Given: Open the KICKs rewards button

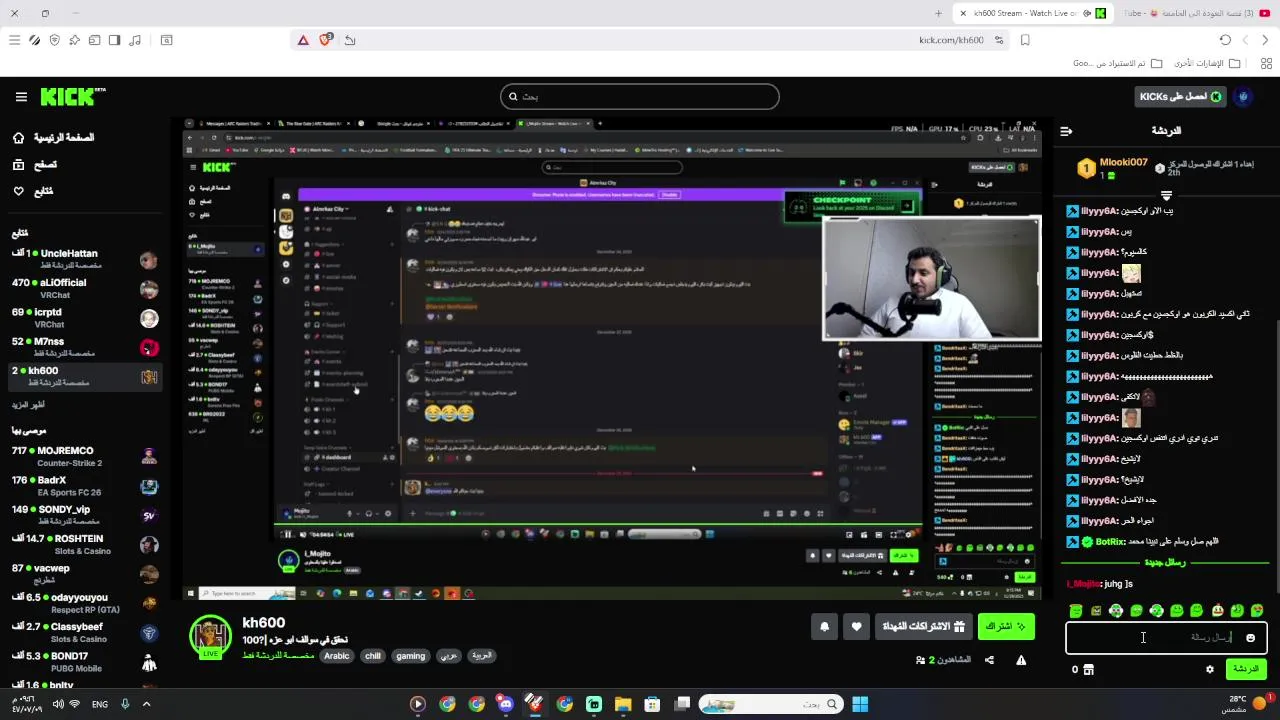Looking at the screenshot, I should tap(1181, 97).
